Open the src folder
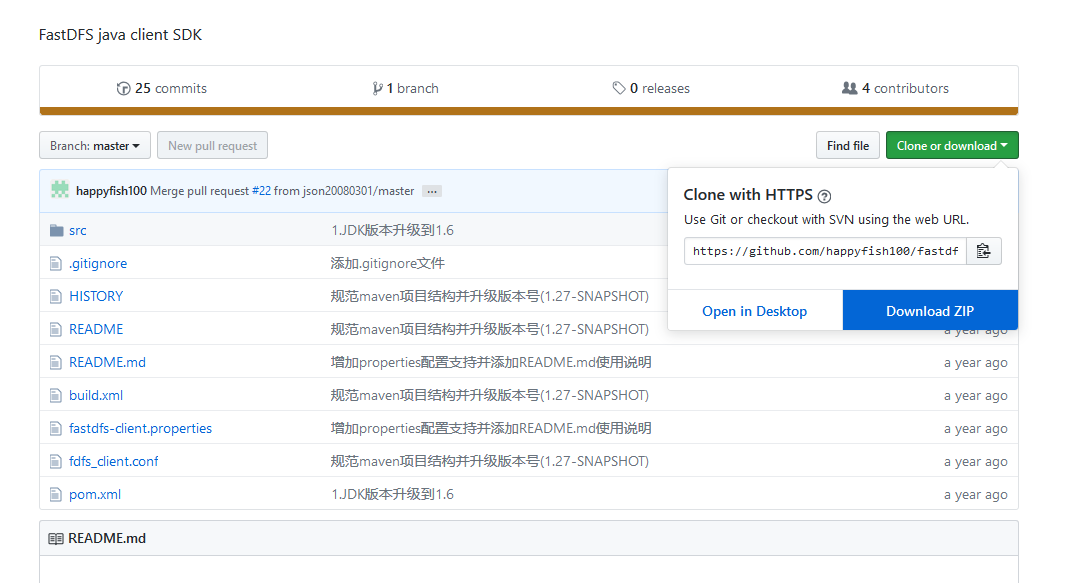This screenshot has width=1090, height=583. 78,230
